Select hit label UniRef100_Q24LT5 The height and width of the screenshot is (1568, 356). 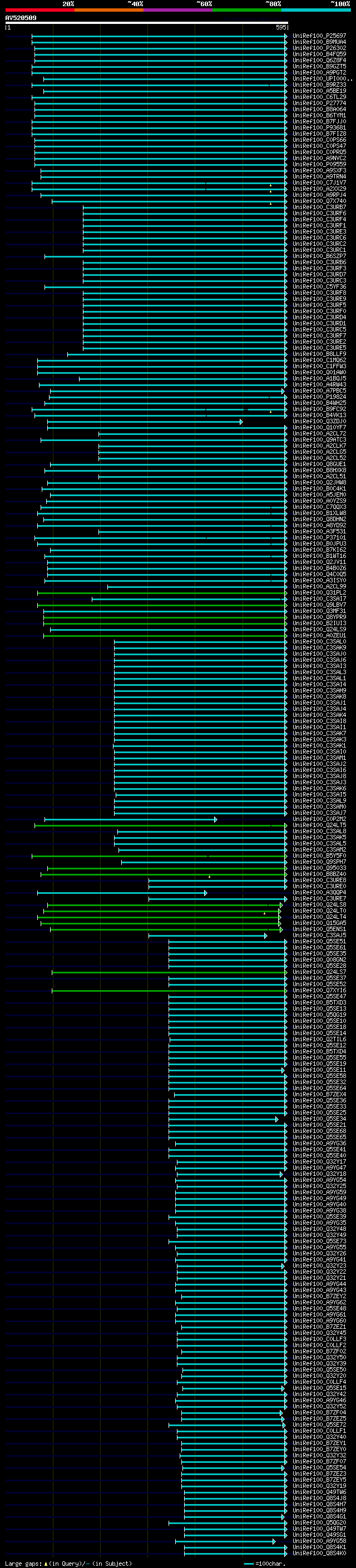tap(319, 825)
